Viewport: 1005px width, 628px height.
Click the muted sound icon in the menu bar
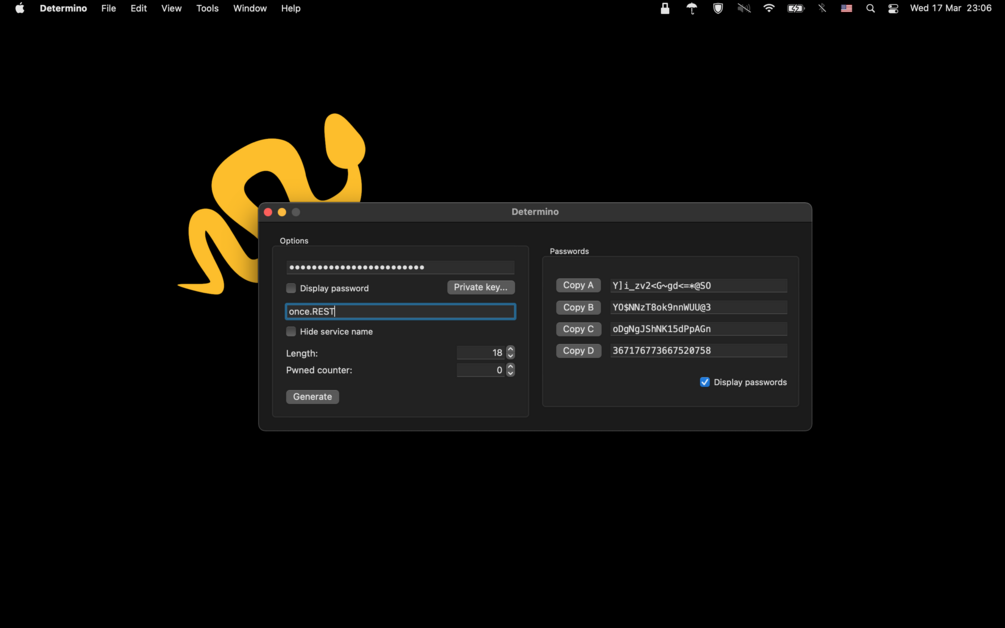coord(743,8)
